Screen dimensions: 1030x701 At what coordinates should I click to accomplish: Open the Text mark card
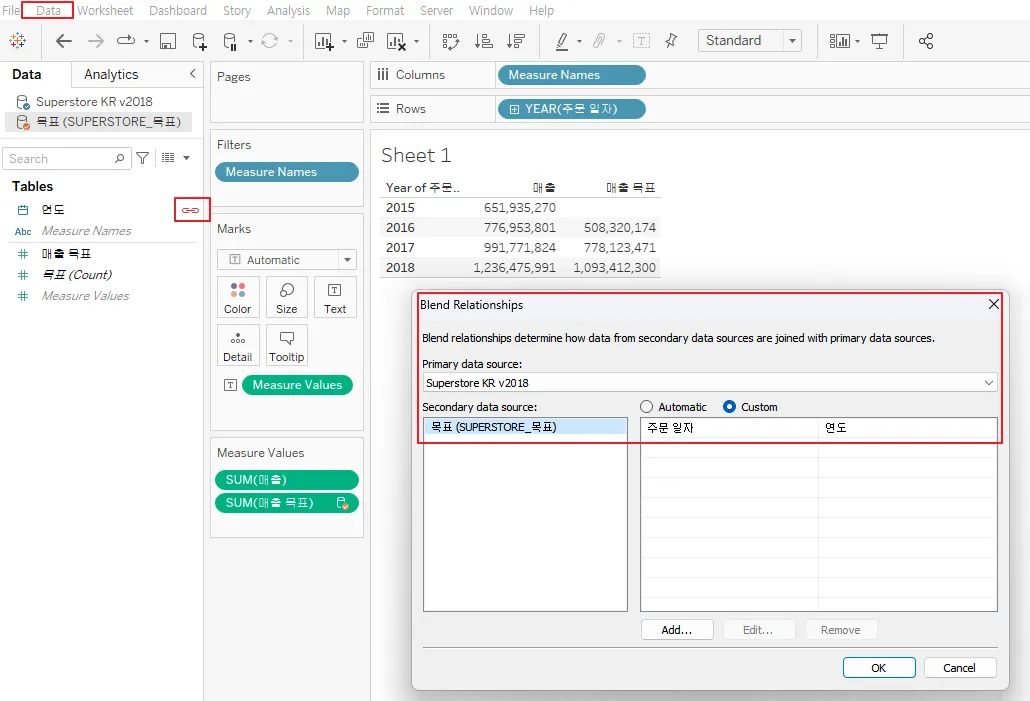pos(335,297)
